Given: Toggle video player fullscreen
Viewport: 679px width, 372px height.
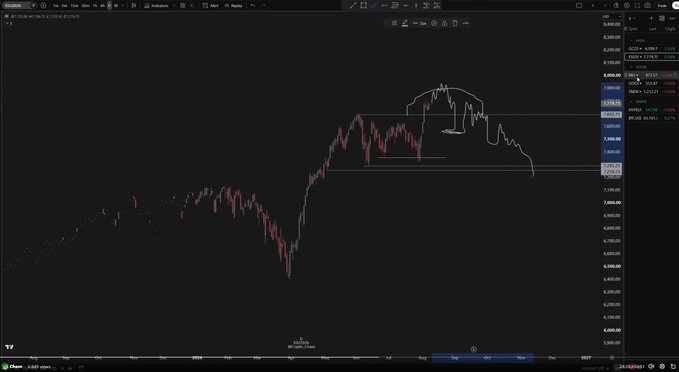Looking at the screenshot, I should pos(673,367).
